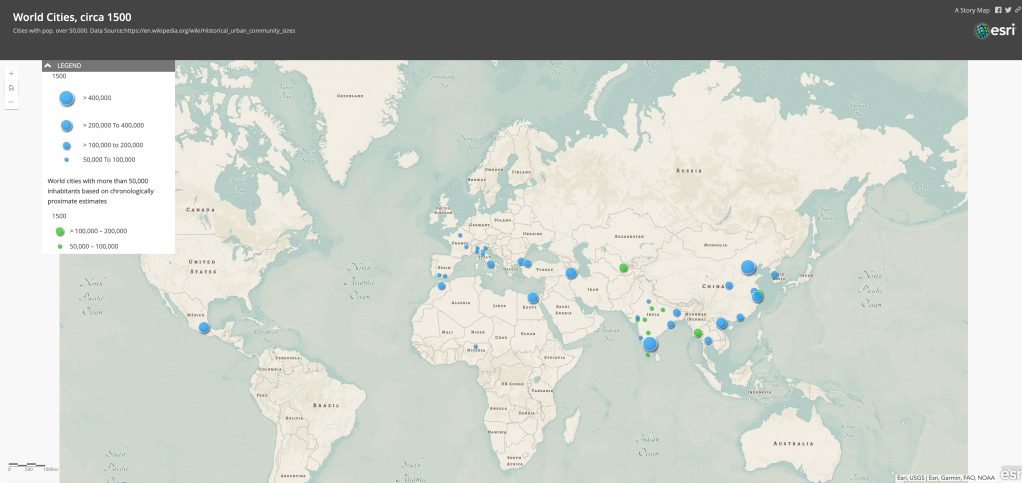
Task: Select the green city marker in Central Asia
Action: pyautogui.click(x=623, y=267)
